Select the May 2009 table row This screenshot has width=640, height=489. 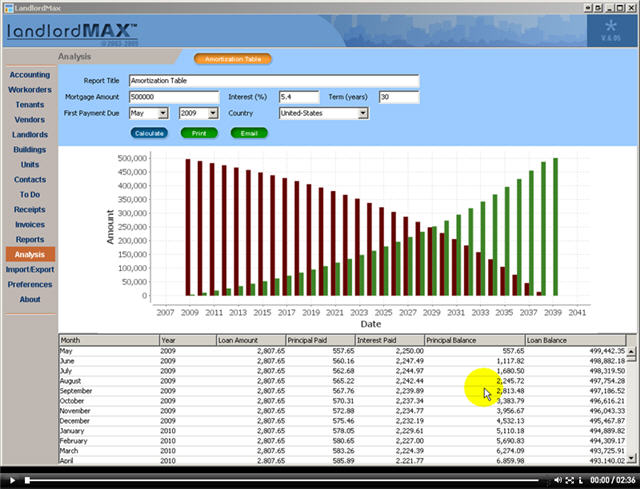pyautogui.click(x=342, y=351)
